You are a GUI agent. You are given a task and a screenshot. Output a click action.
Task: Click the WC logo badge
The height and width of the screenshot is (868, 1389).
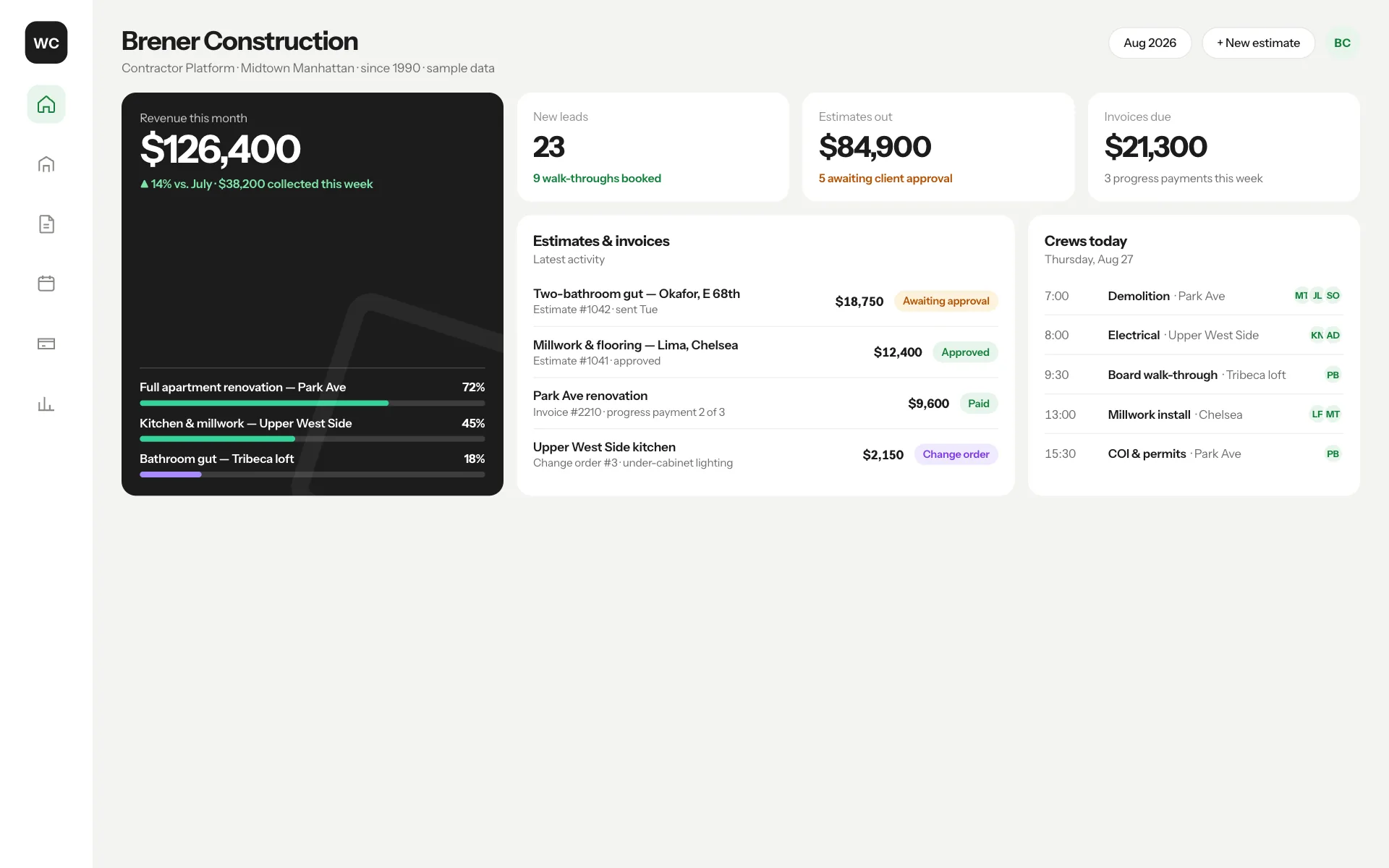(46, 43)
